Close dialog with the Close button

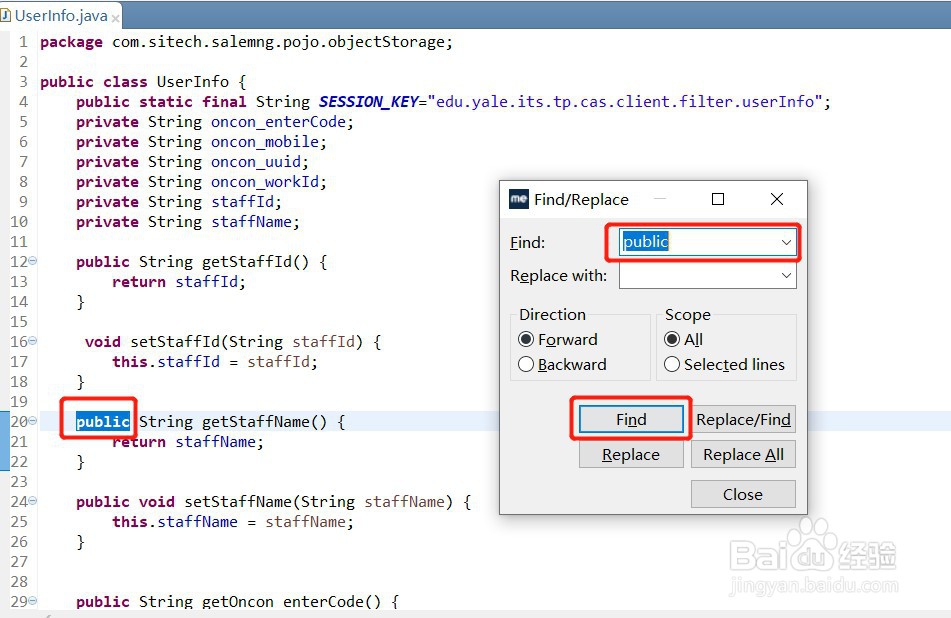pos(743,494)
